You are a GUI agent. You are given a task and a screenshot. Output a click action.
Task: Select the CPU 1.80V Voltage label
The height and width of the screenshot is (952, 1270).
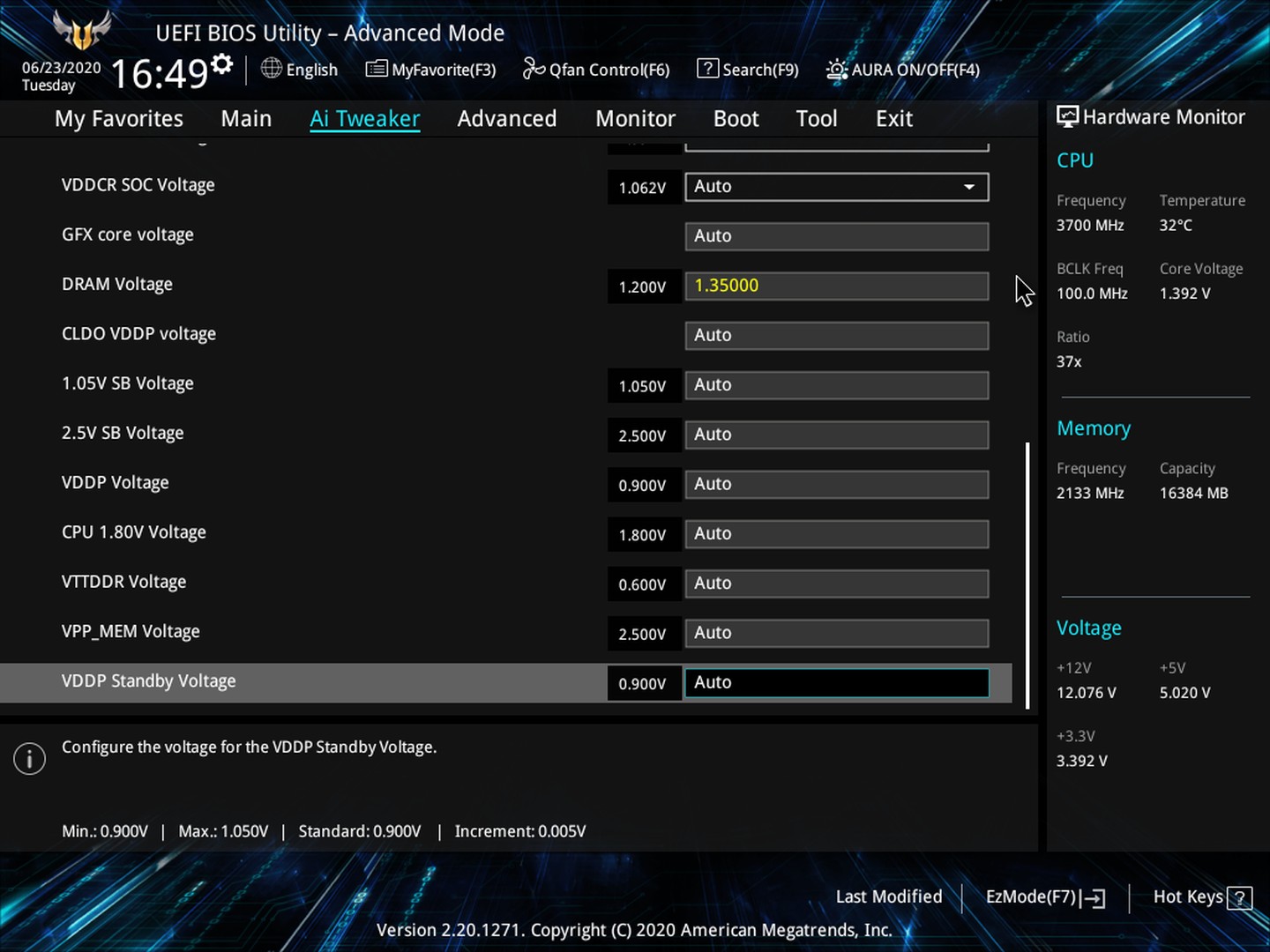134,532
